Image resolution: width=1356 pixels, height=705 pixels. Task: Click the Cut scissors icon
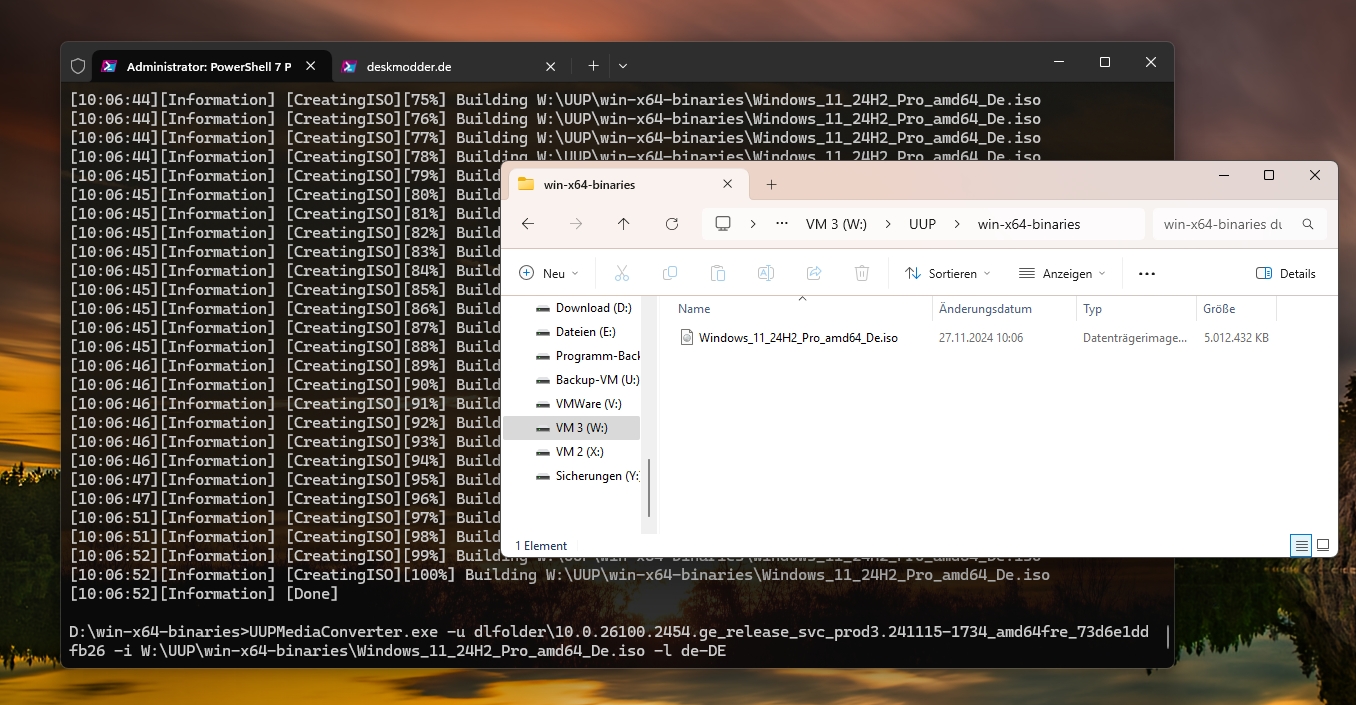point(621,273)
